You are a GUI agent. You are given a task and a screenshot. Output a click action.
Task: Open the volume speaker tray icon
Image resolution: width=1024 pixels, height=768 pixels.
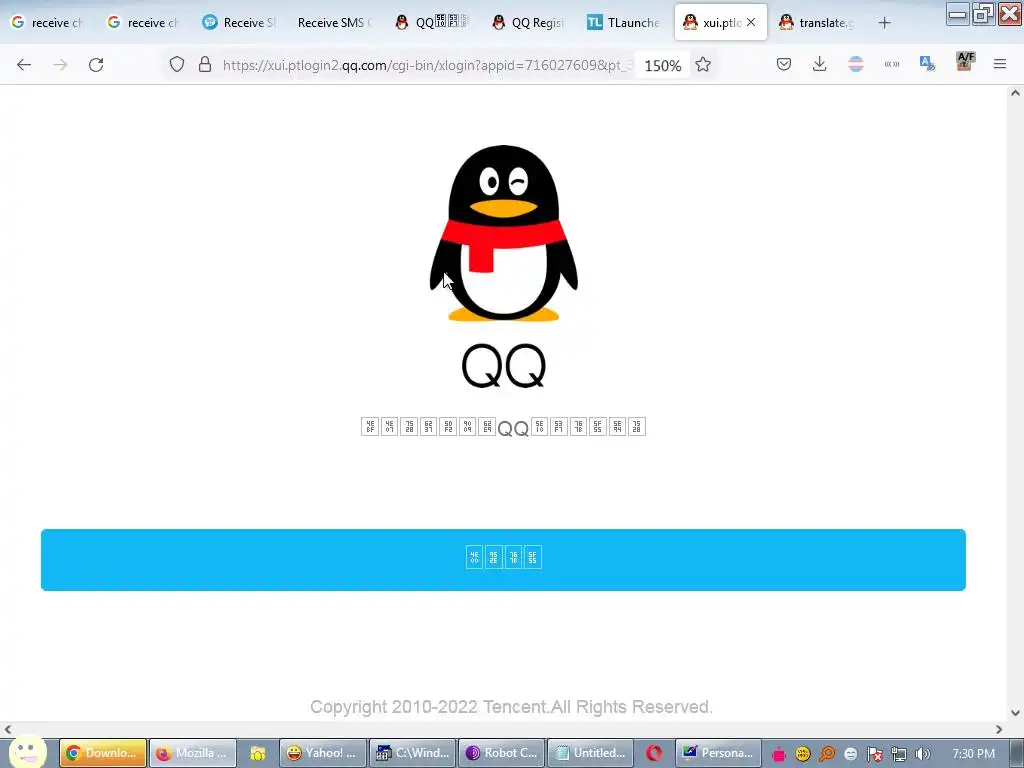pos(923,754)
